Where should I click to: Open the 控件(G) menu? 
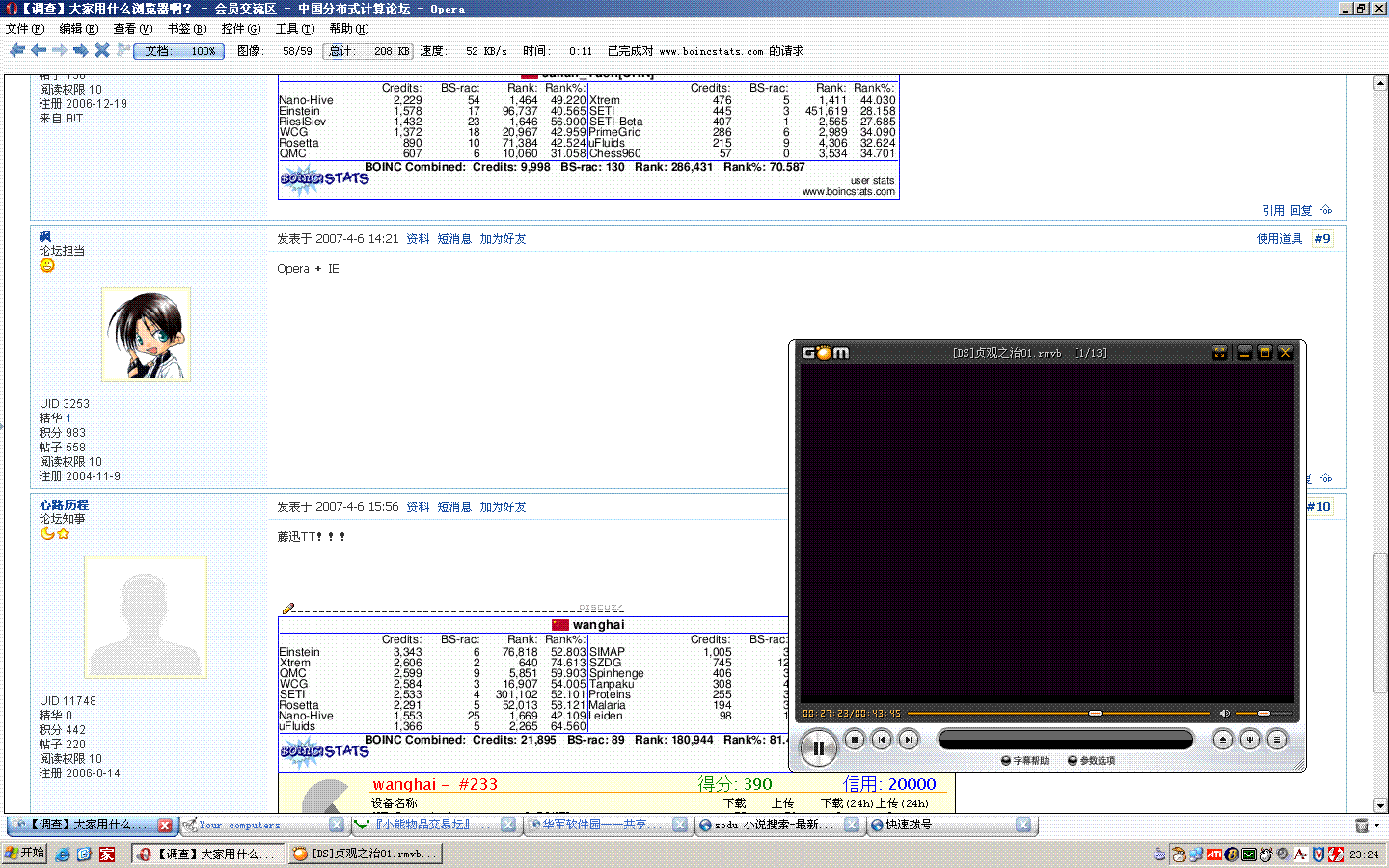pyautogui.click(x=240, y=29)
